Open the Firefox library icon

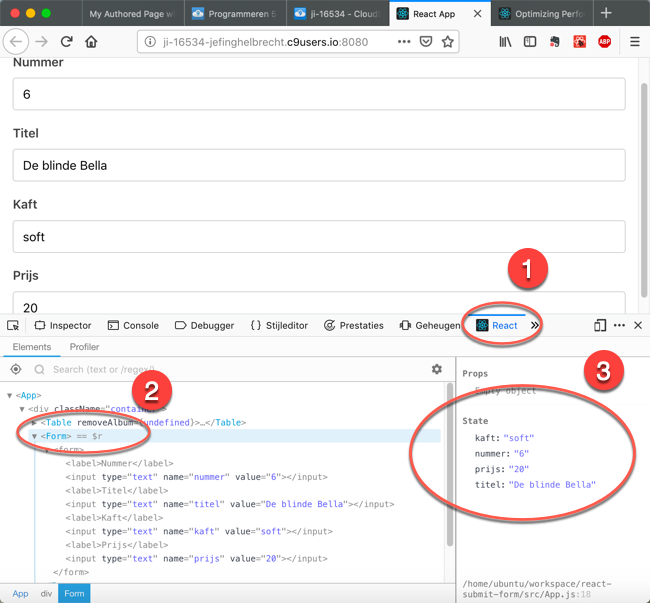505,42
